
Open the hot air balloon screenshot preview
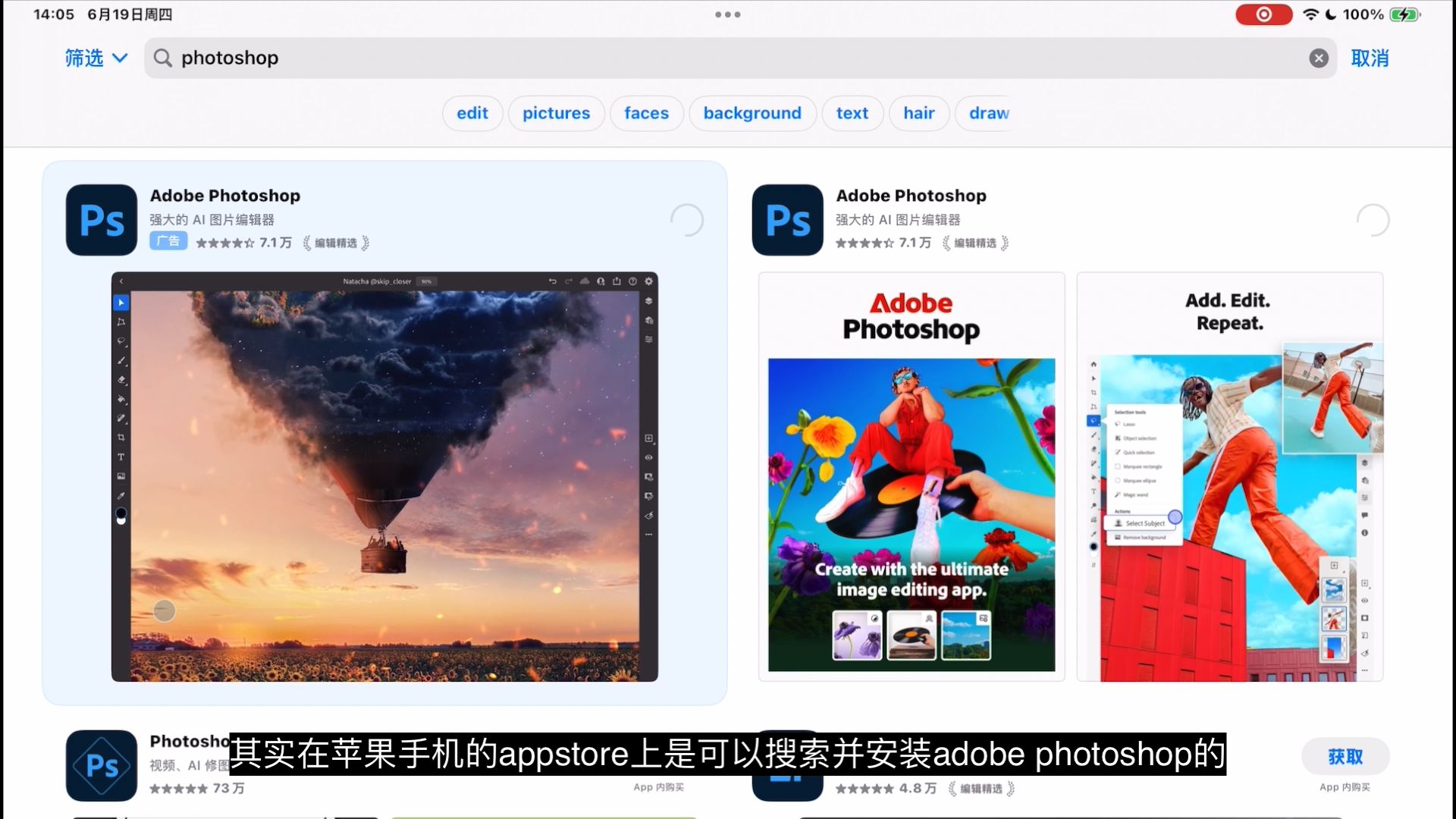point(384,476)
